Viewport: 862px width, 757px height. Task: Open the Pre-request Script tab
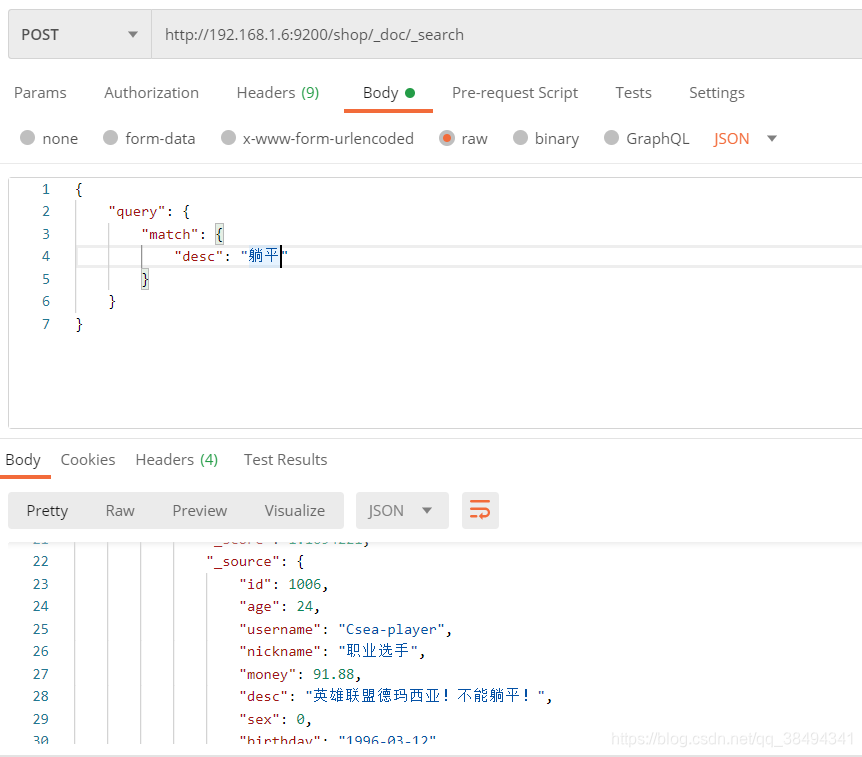(x=514, y=93)
